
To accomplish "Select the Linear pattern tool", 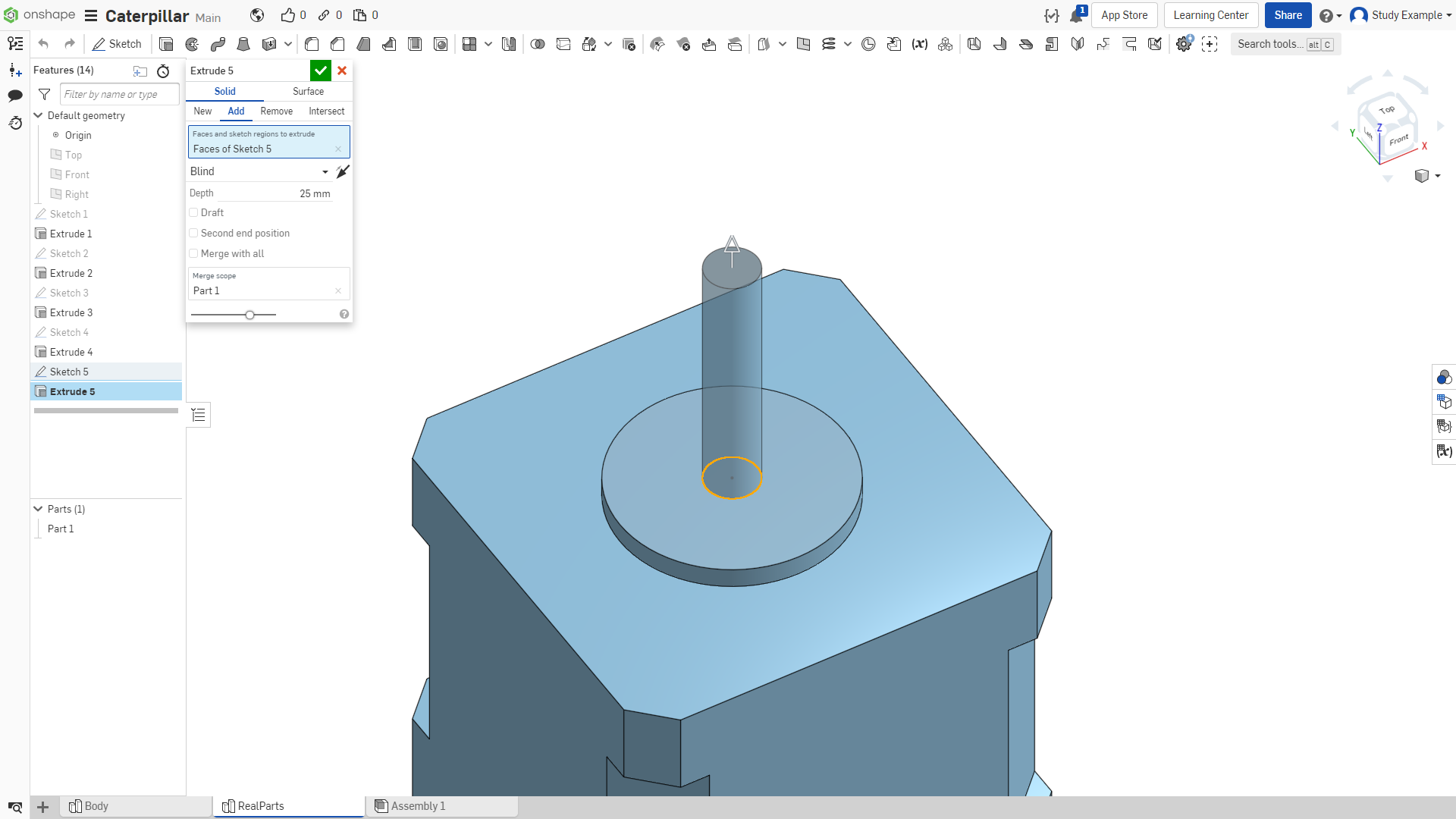I will tap(469, 44).
